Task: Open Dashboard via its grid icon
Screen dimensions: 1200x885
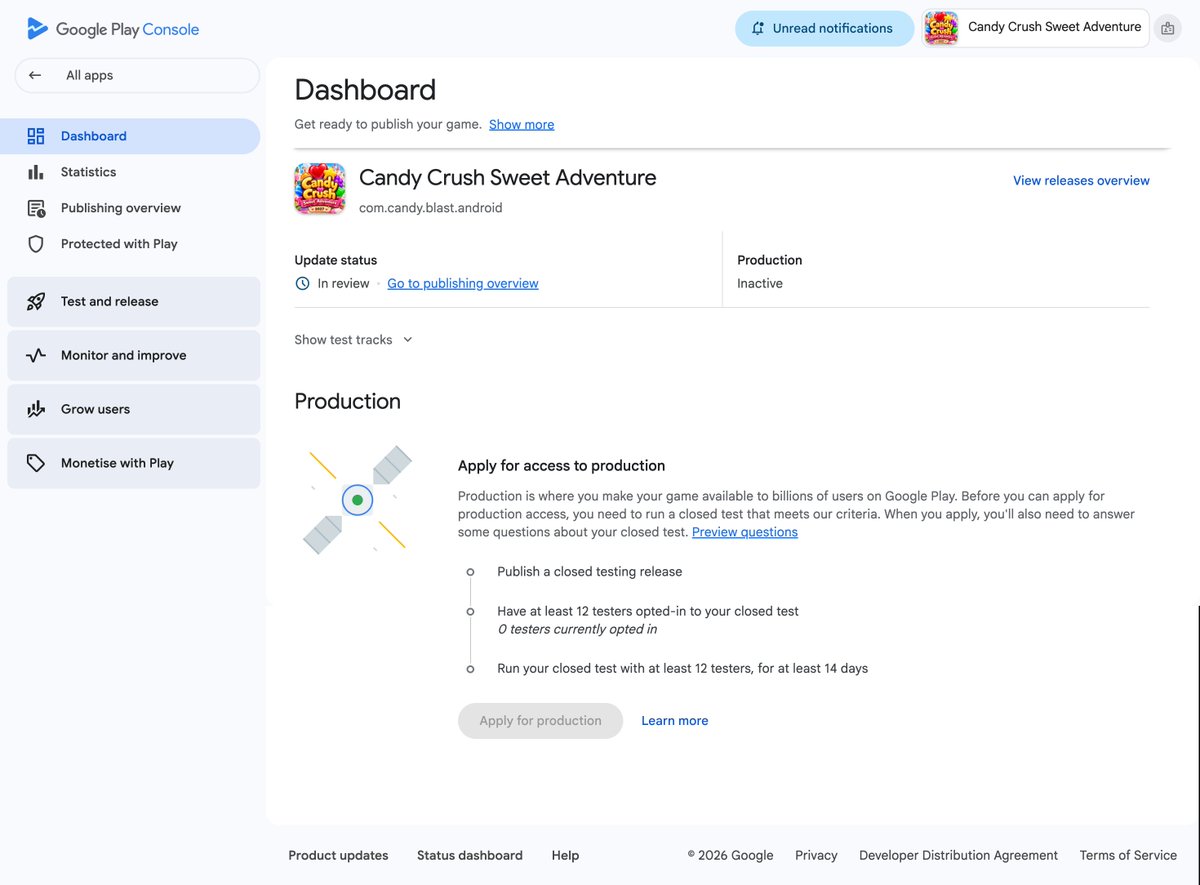Action: click(36, 136)
